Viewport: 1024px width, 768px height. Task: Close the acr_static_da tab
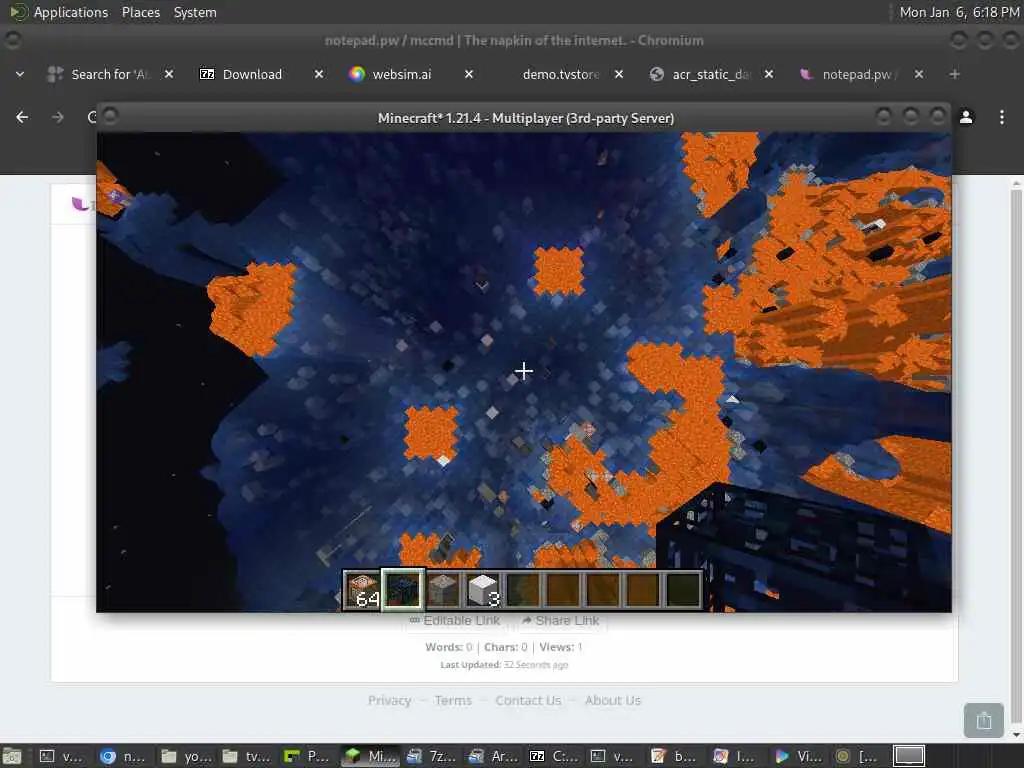click(x=769, y=74)
